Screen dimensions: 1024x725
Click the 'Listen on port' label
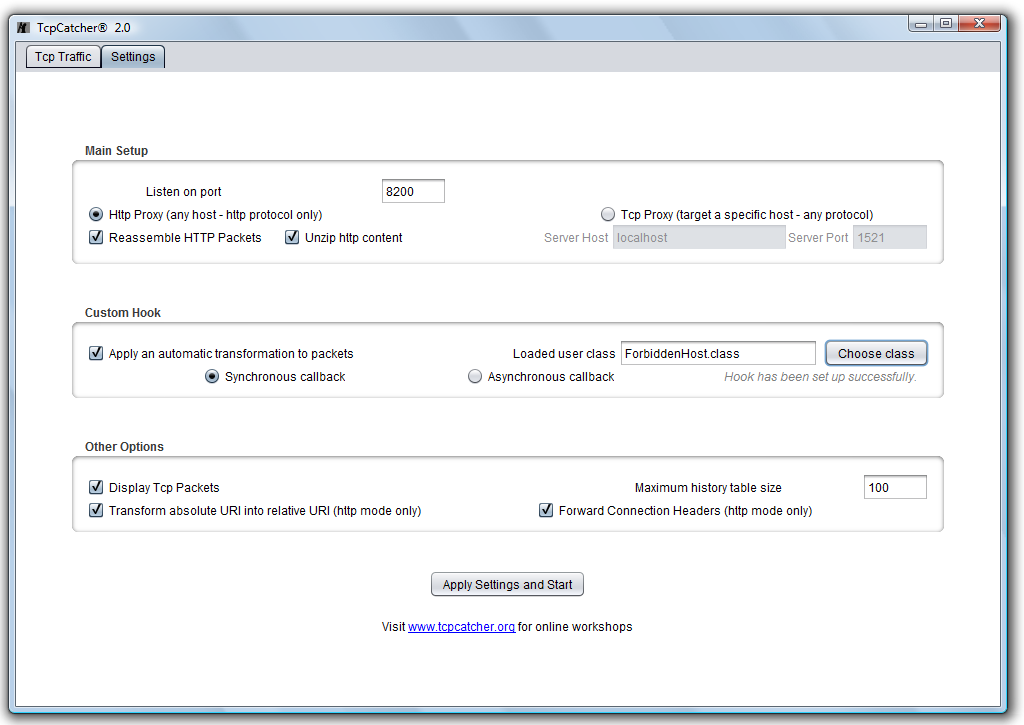click(x=184, y=192)
